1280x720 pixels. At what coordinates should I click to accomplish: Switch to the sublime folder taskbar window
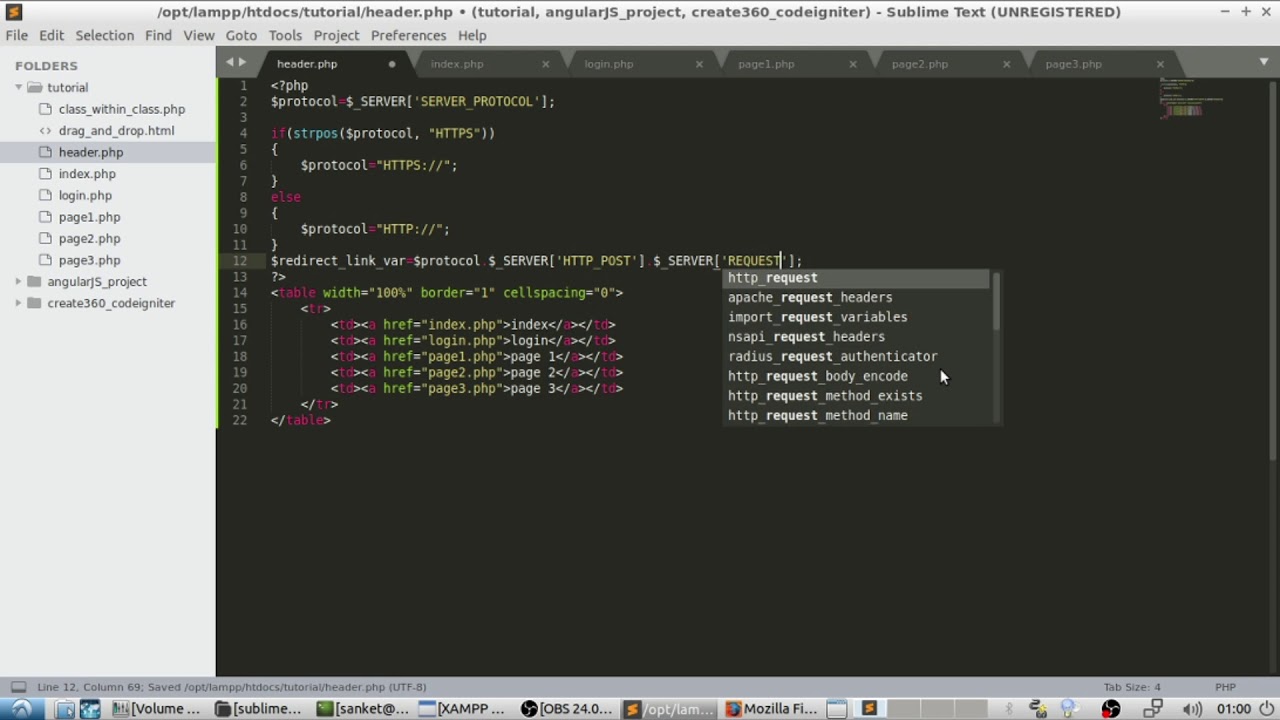pos(260,709)
